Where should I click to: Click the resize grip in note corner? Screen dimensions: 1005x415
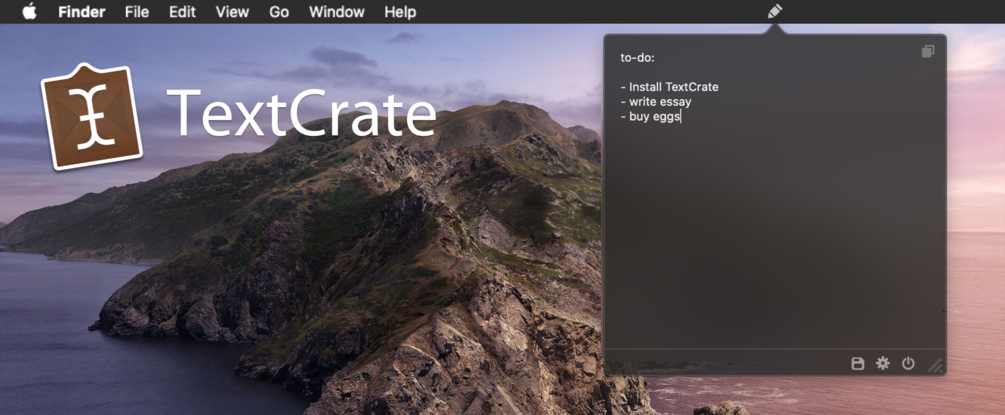click(x=936, y=366)
